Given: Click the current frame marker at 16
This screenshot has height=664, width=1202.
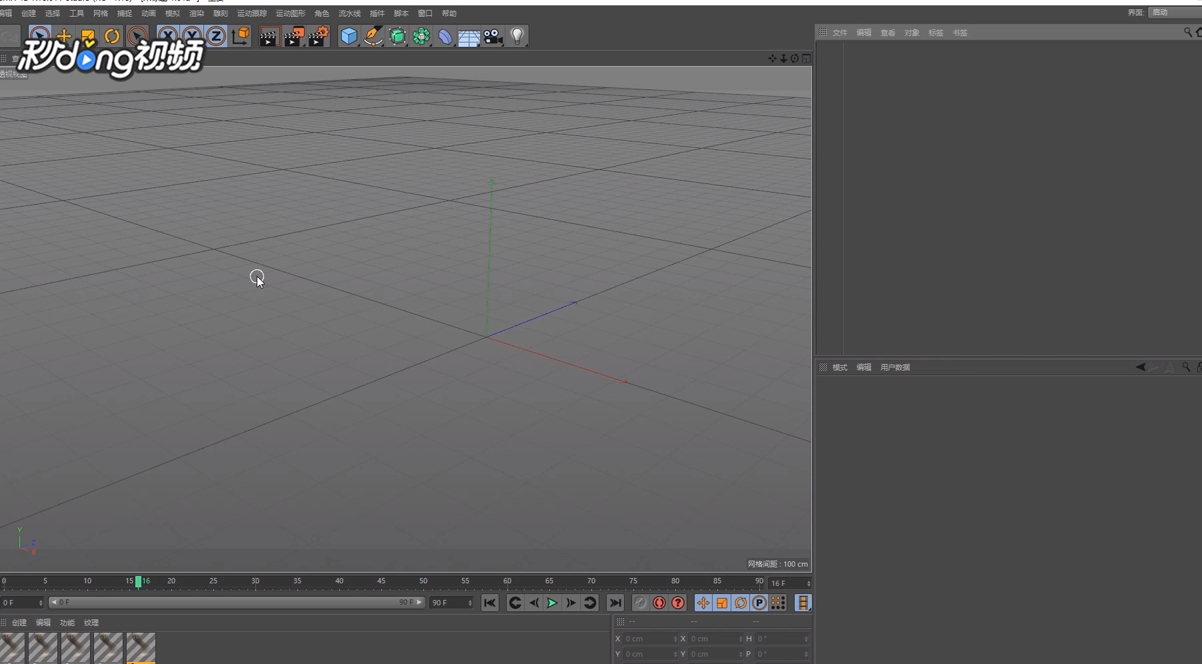Looking at the screenshot, I should click(x=139, y=581).
